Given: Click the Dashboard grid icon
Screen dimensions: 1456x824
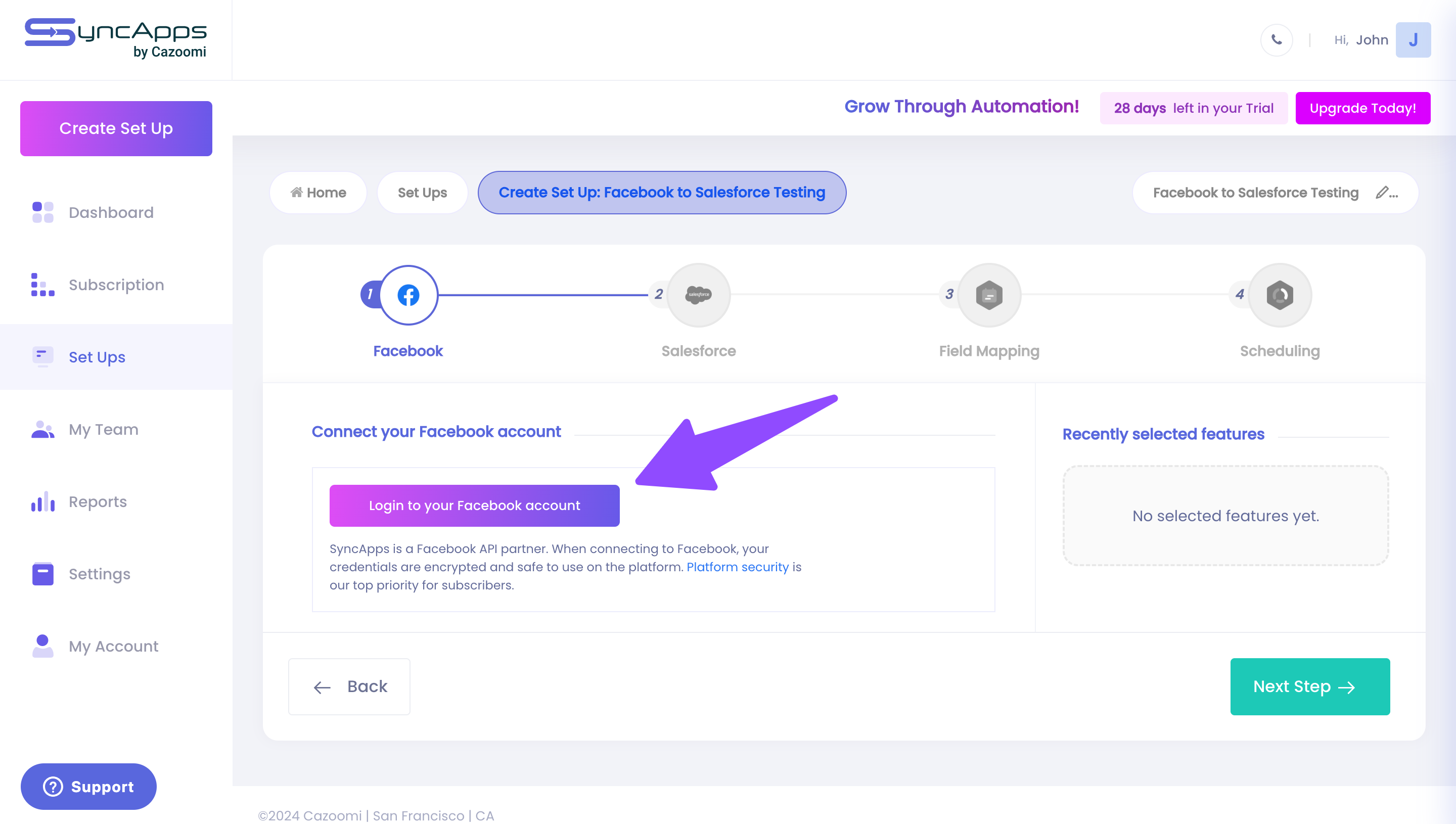Looking at the screenshot, I should 42,212.
